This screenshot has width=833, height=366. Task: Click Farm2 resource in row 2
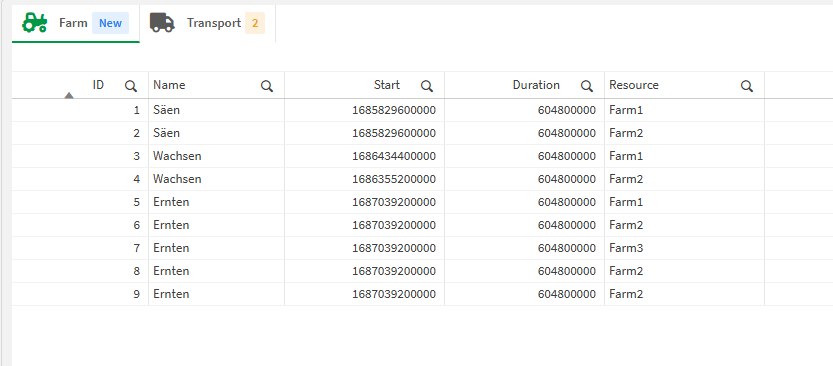(x=626, y=133)
